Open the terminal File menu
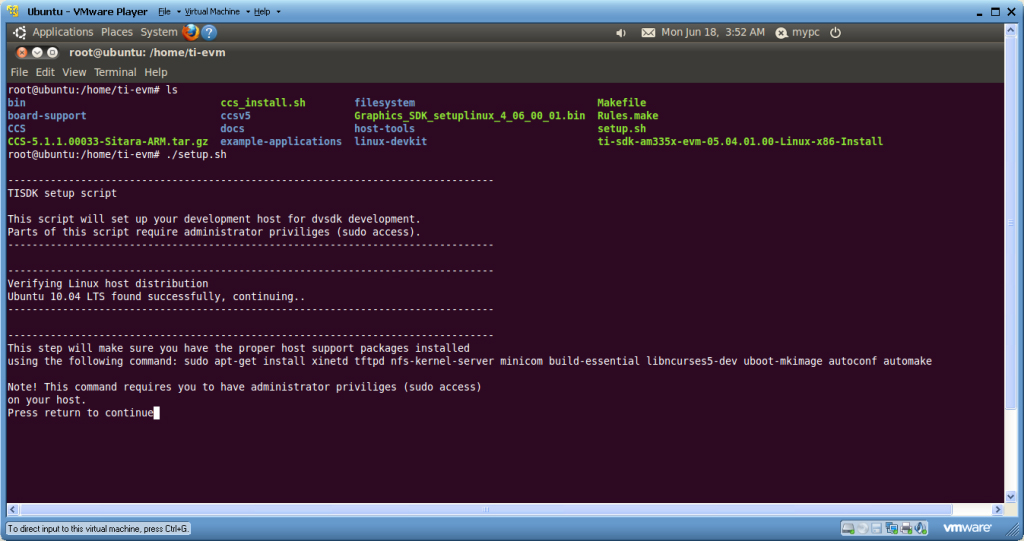1024x541 pixels. (19, 72)
